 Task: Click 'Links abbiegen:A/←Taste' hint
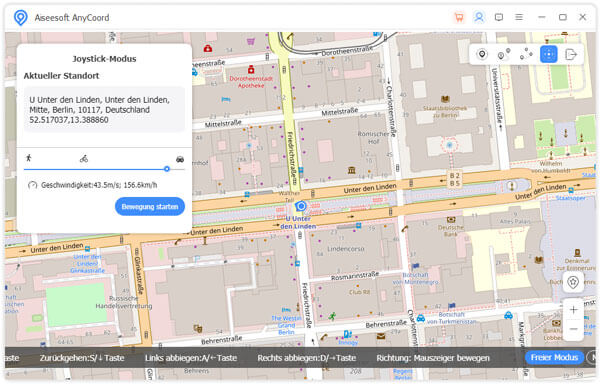tap(191, 358)
